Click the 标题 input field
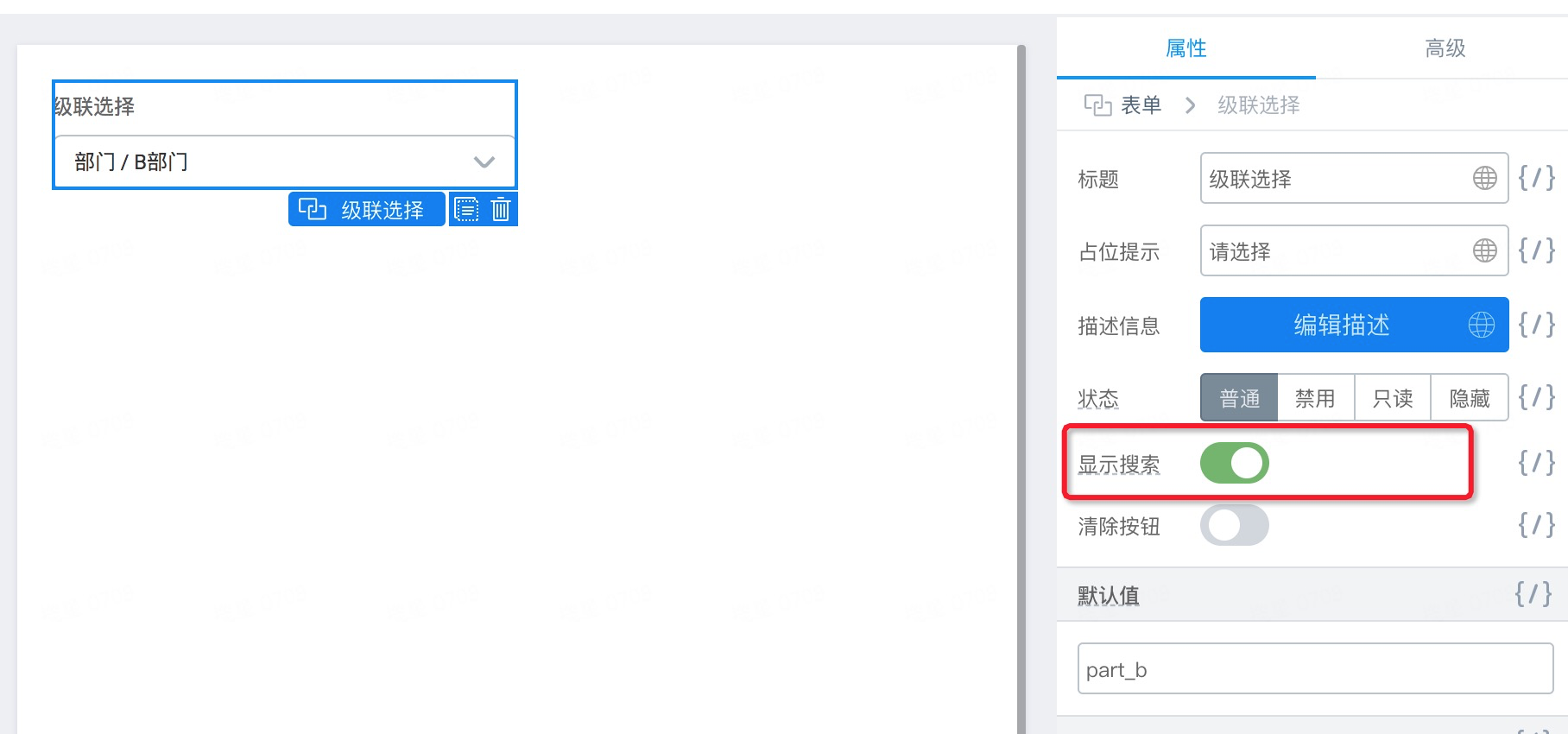The image size is (1568, 734). click(x=1354, y=179)
